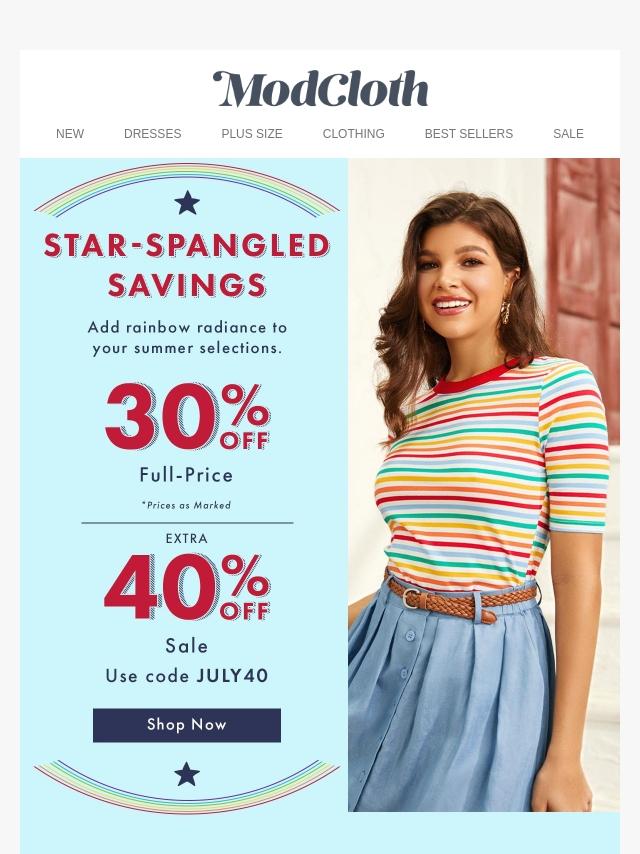Open the CLOTHING menu item
The height and width of the screenshot is (854, 640).
pos(353,133)
